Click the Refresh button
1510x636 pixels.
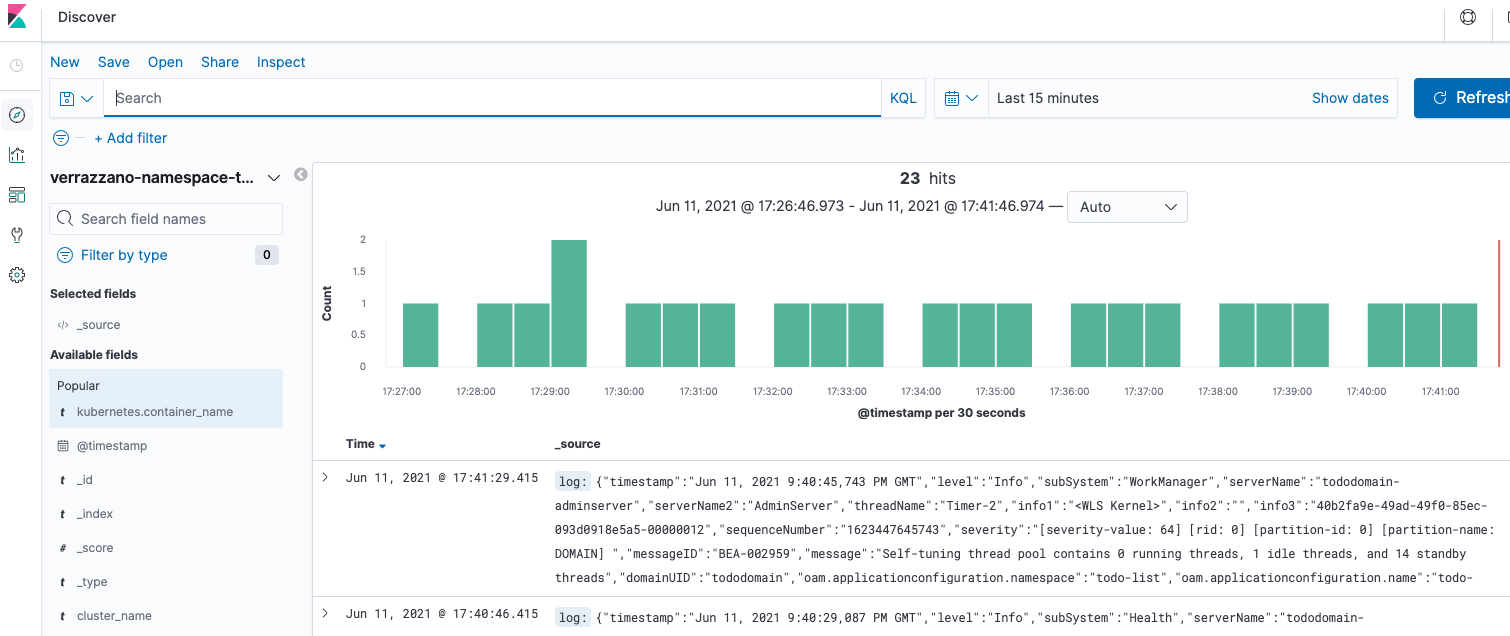coord(1464,98)
